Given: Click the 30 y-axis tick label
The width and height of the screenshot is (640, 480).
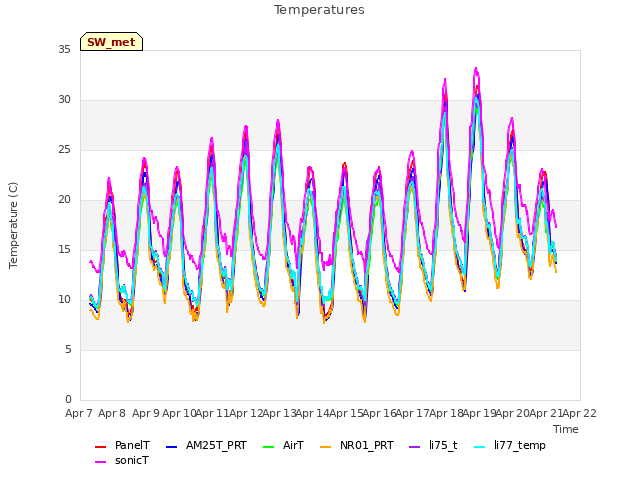Looking at the screenshot, I should tap(64, 100).
